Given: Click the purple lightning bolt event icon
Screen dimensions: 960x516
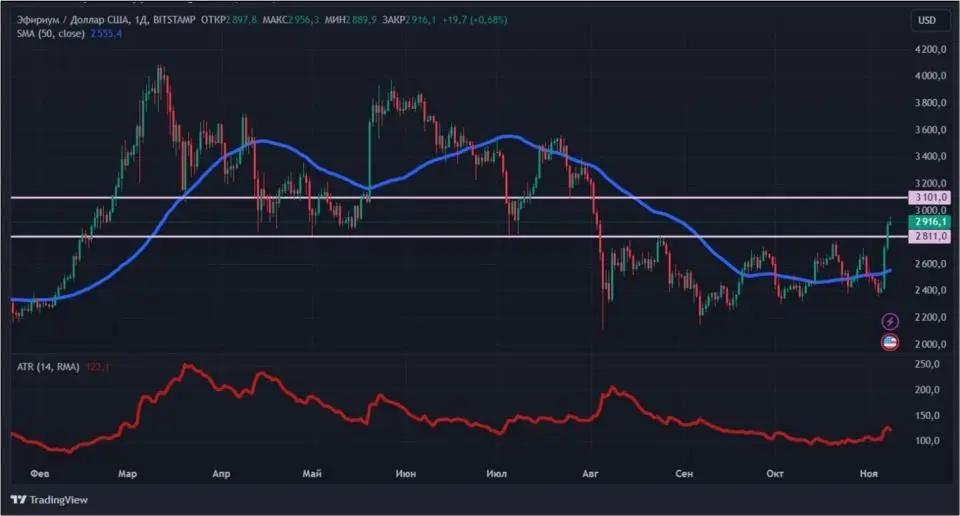Looking at the screenshot, I should point(890,321).
